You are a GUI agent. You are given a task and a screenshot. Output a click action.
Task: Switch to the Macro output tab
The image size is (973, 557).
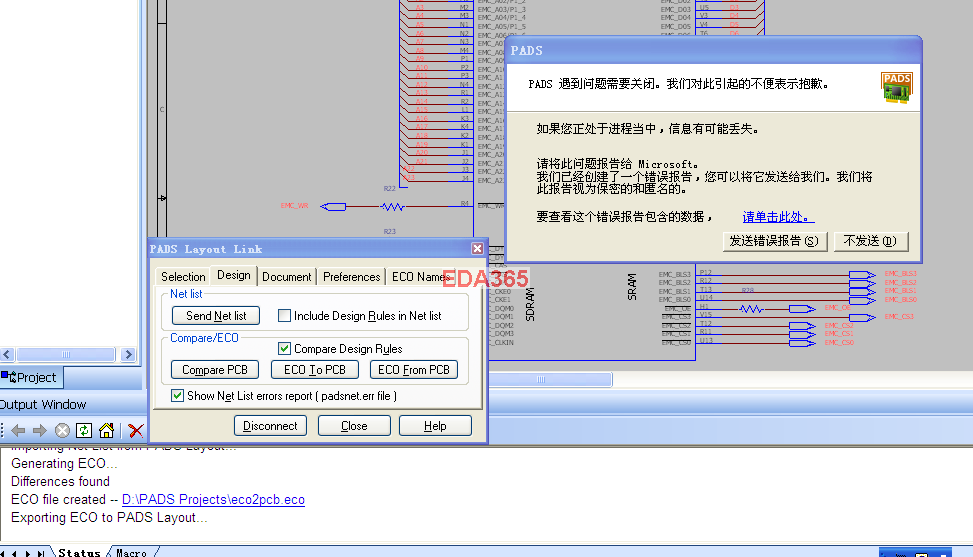point(132,552)
